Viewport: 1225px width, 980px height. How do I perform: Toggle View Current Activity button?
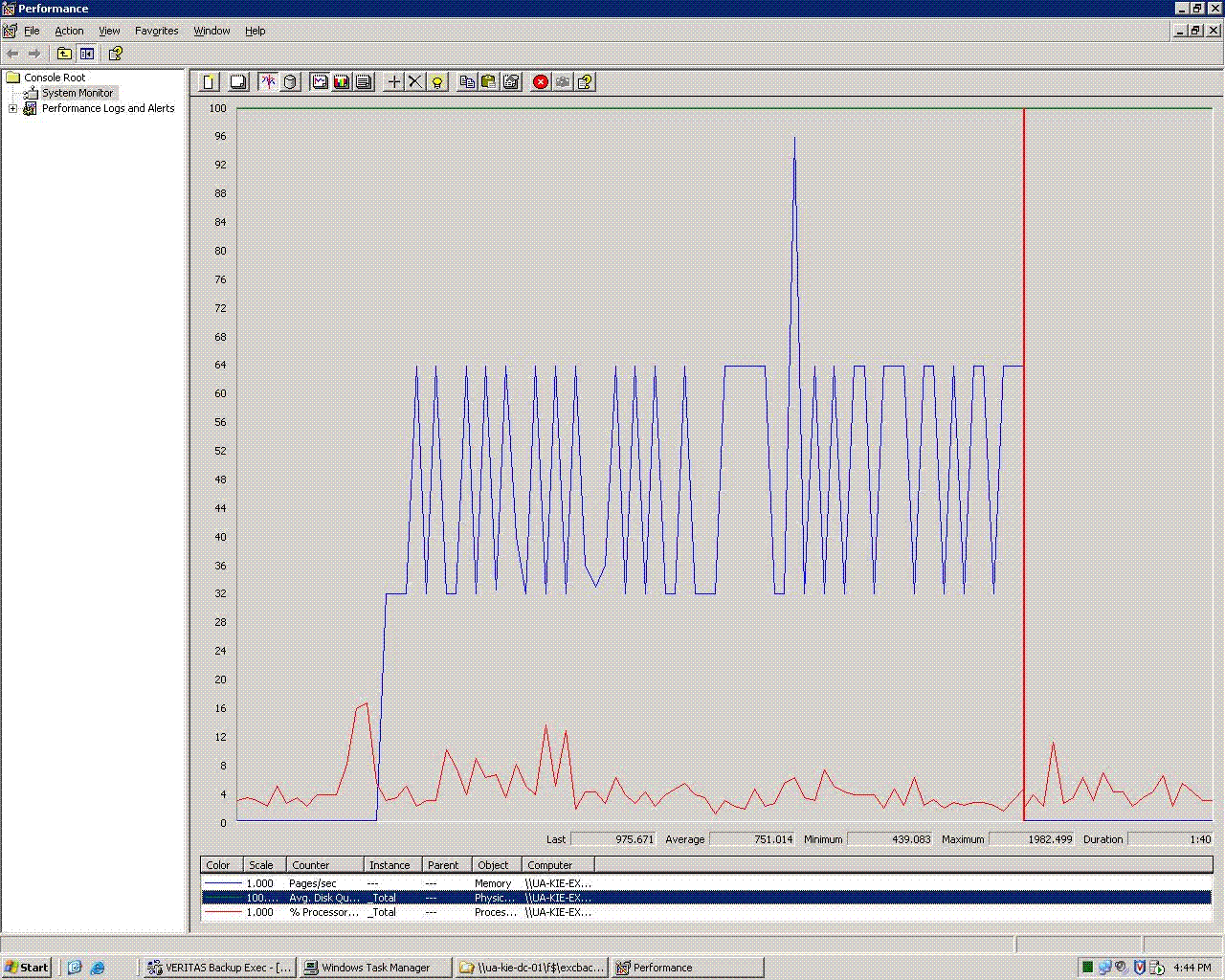268,82
